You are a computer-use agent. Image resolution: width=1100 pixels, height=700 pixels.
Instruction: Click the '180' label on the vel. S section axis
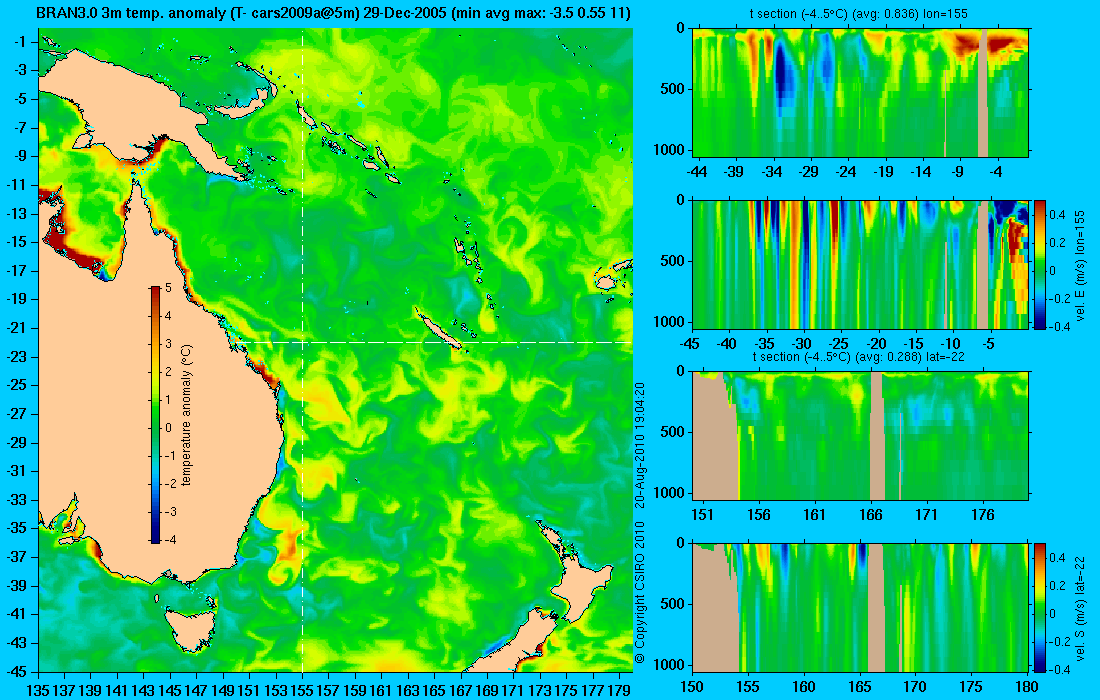coord(1027,686)
